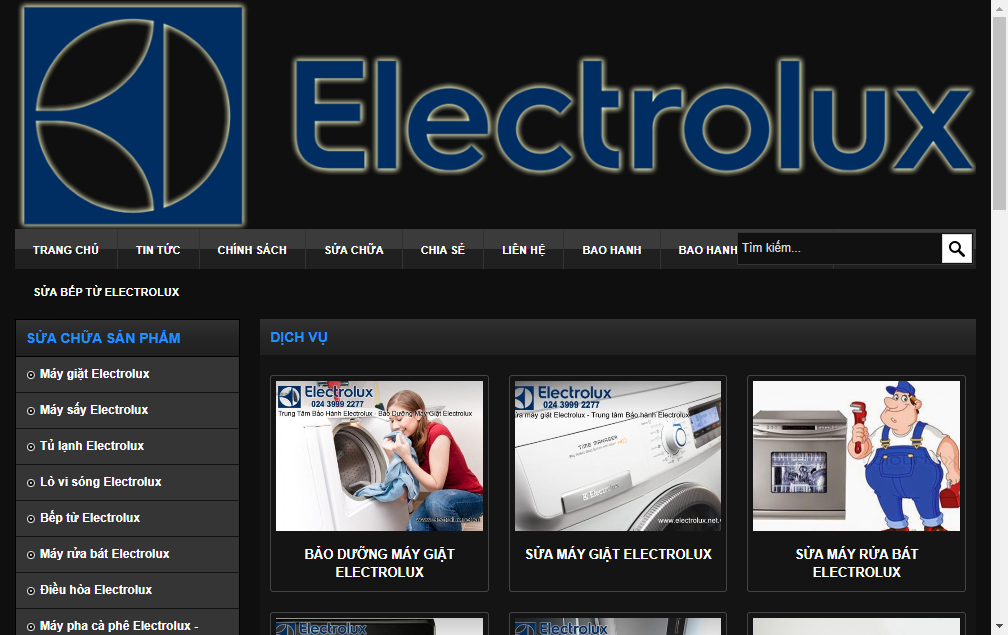Go to SỬA CHỮA in the navbar
The image size is (1008, 635).
pos(354,250)
